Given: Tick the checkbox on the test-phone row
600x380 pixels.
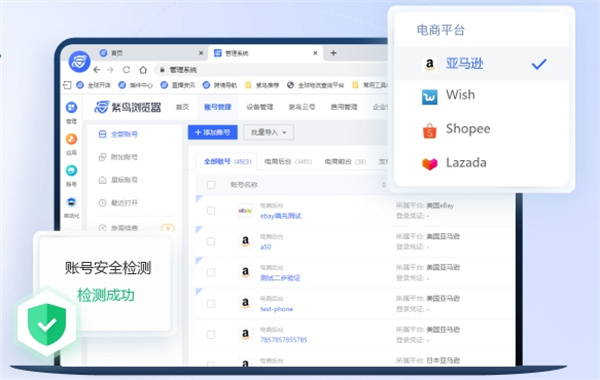Looking at the screenshot, I should pos(211,303).
